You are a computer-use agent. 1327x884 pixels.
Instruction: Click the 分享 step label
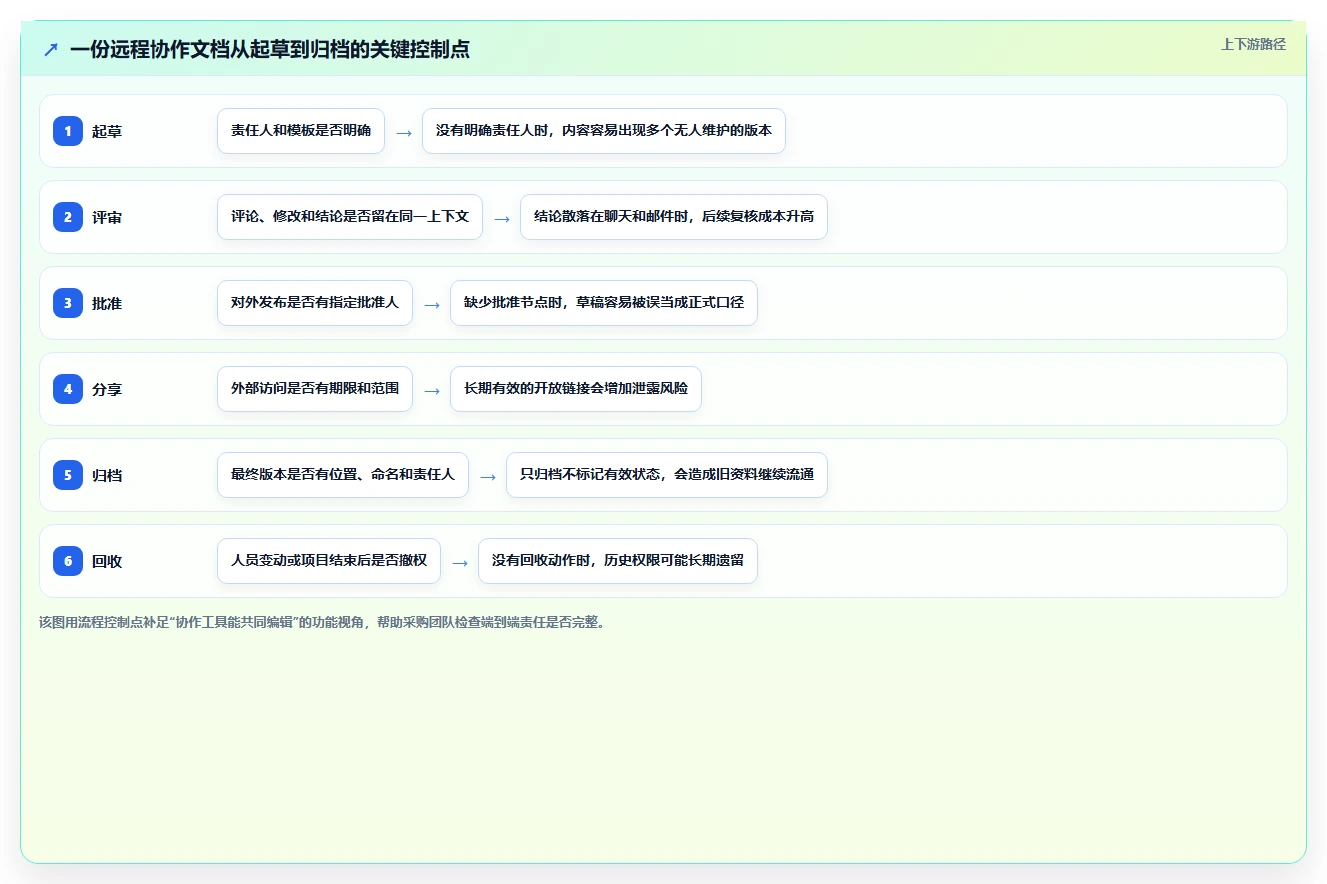point(107,389)
